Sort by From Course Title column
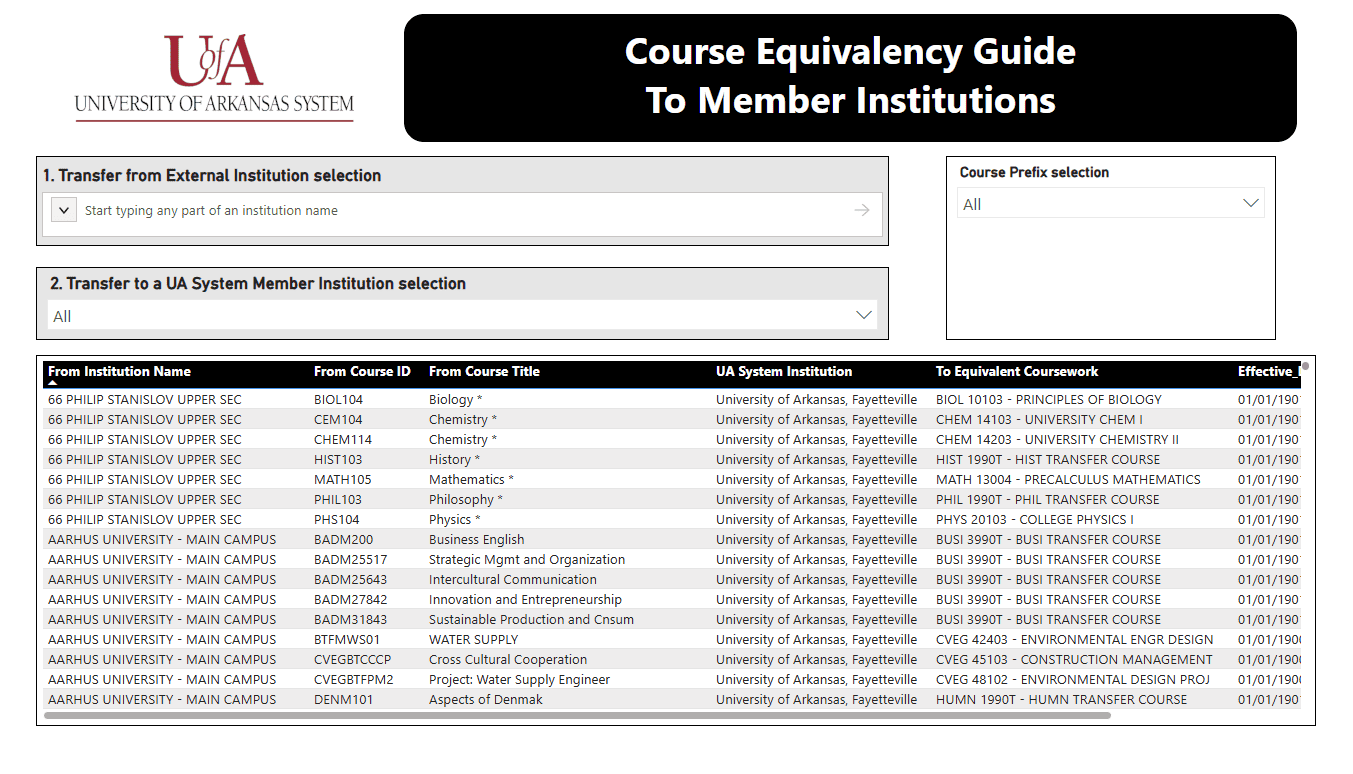 tap(484, 371)
